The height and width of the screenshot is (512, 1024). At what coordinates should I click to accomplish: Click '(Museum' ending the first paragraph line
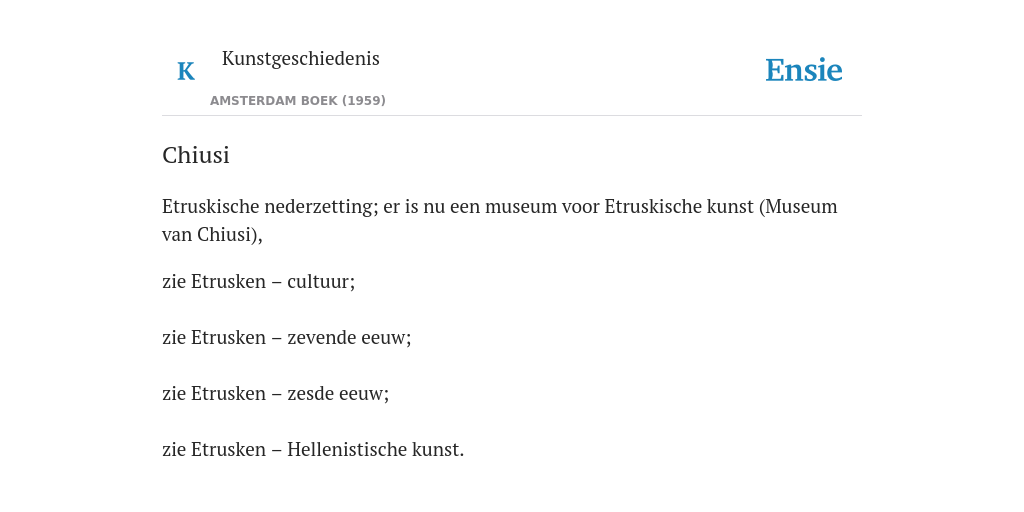(798, 207)
